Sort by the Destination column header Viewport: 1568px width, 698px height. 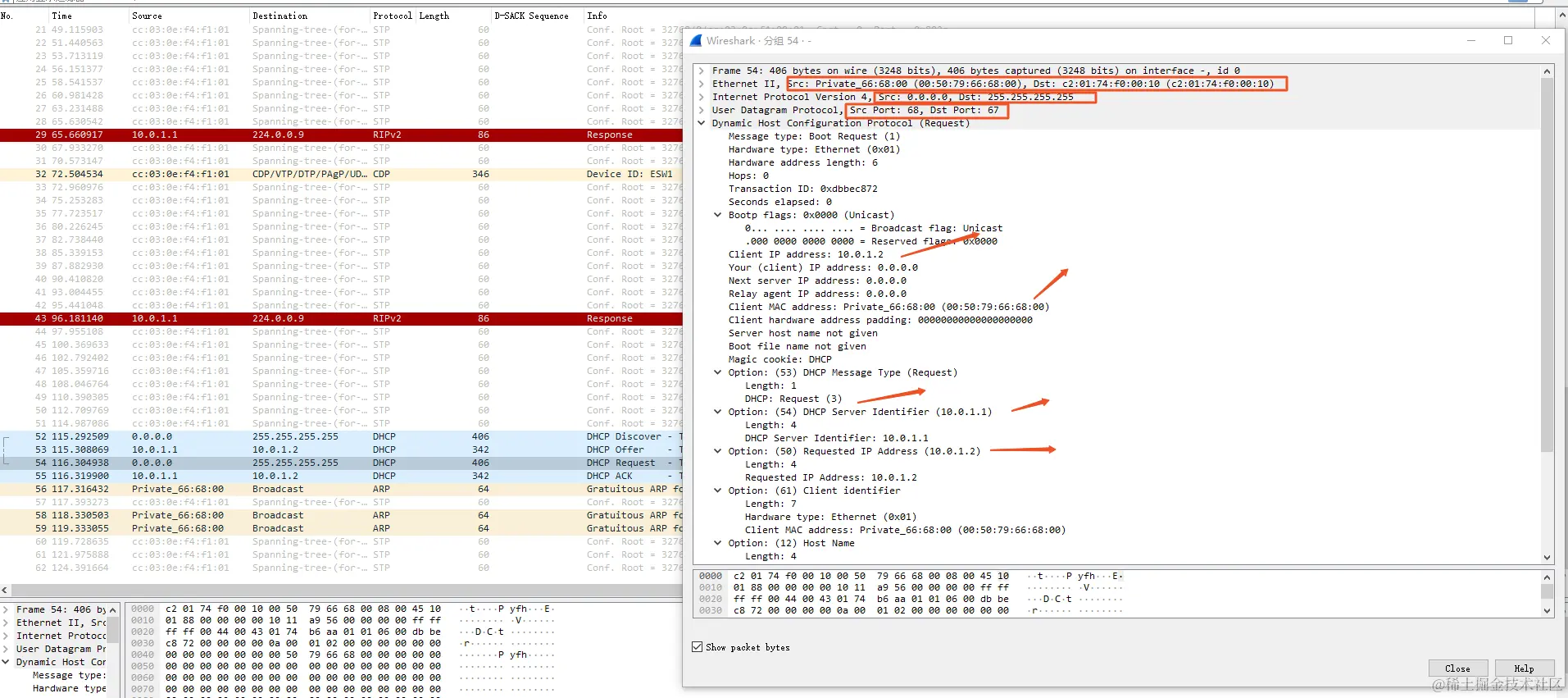(310, 16)
